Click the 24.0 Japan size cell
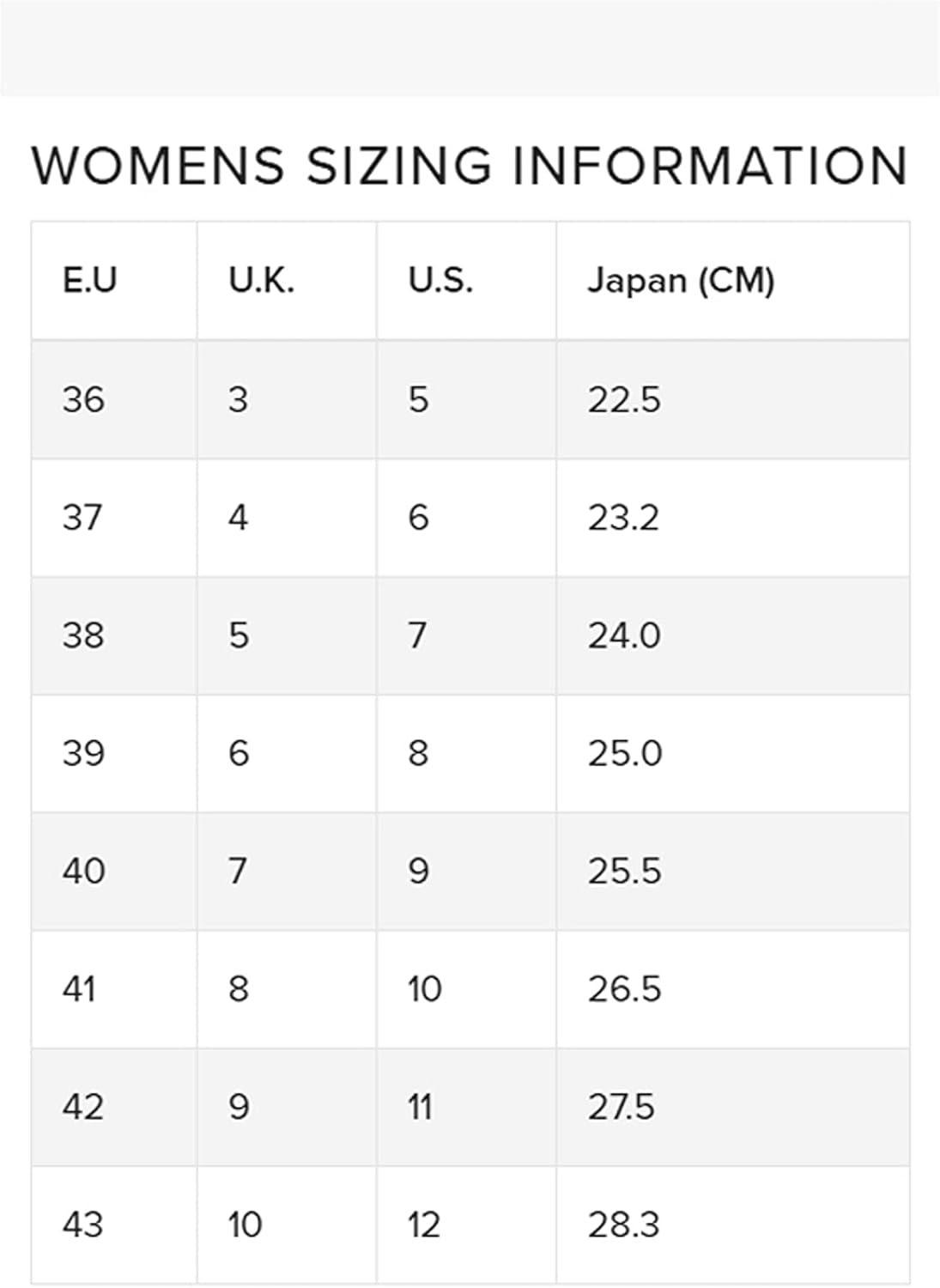The image size is (940, 1288). pos(624,635)
